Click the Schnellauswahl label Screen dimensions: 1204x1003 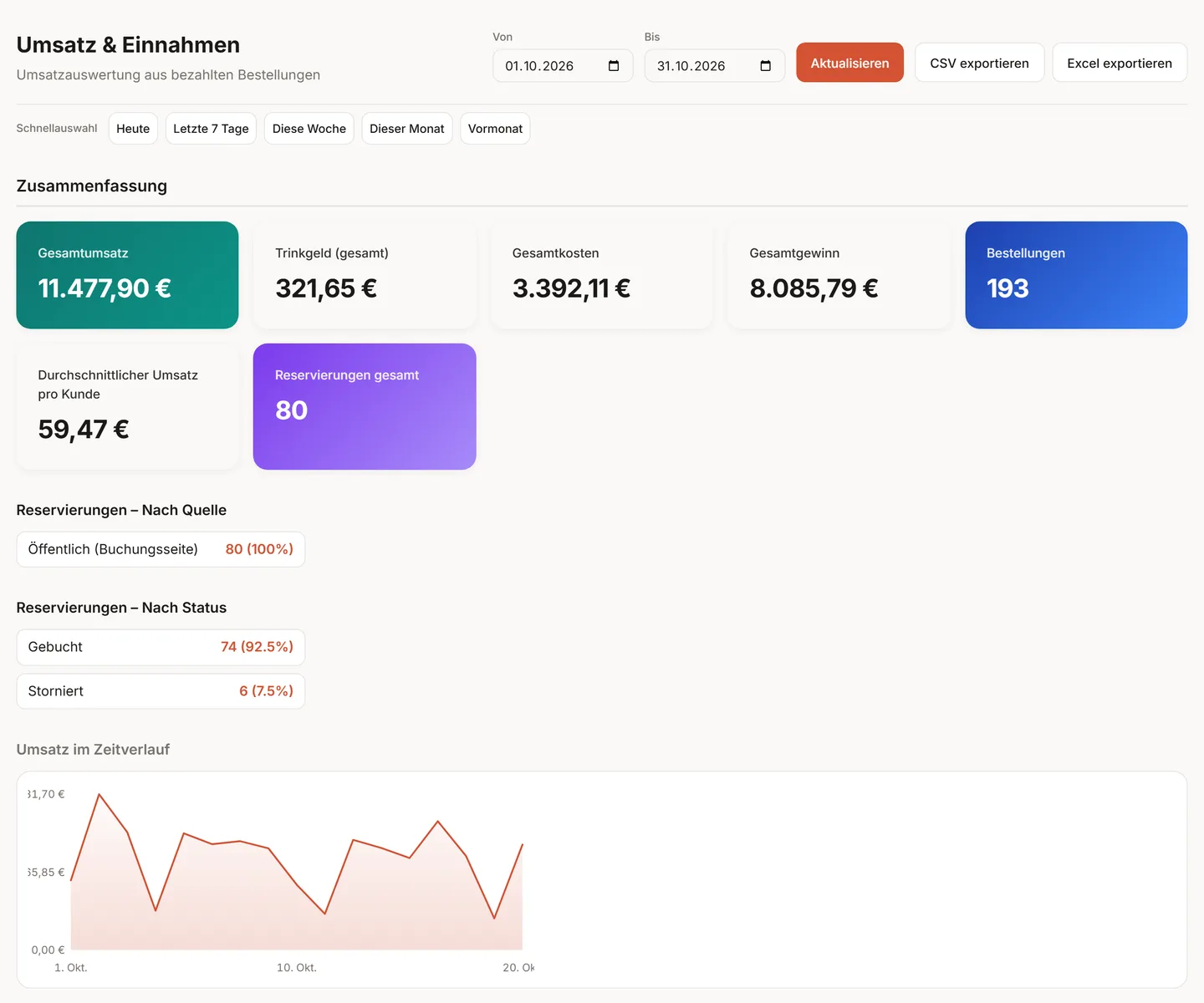coord(57,129)
